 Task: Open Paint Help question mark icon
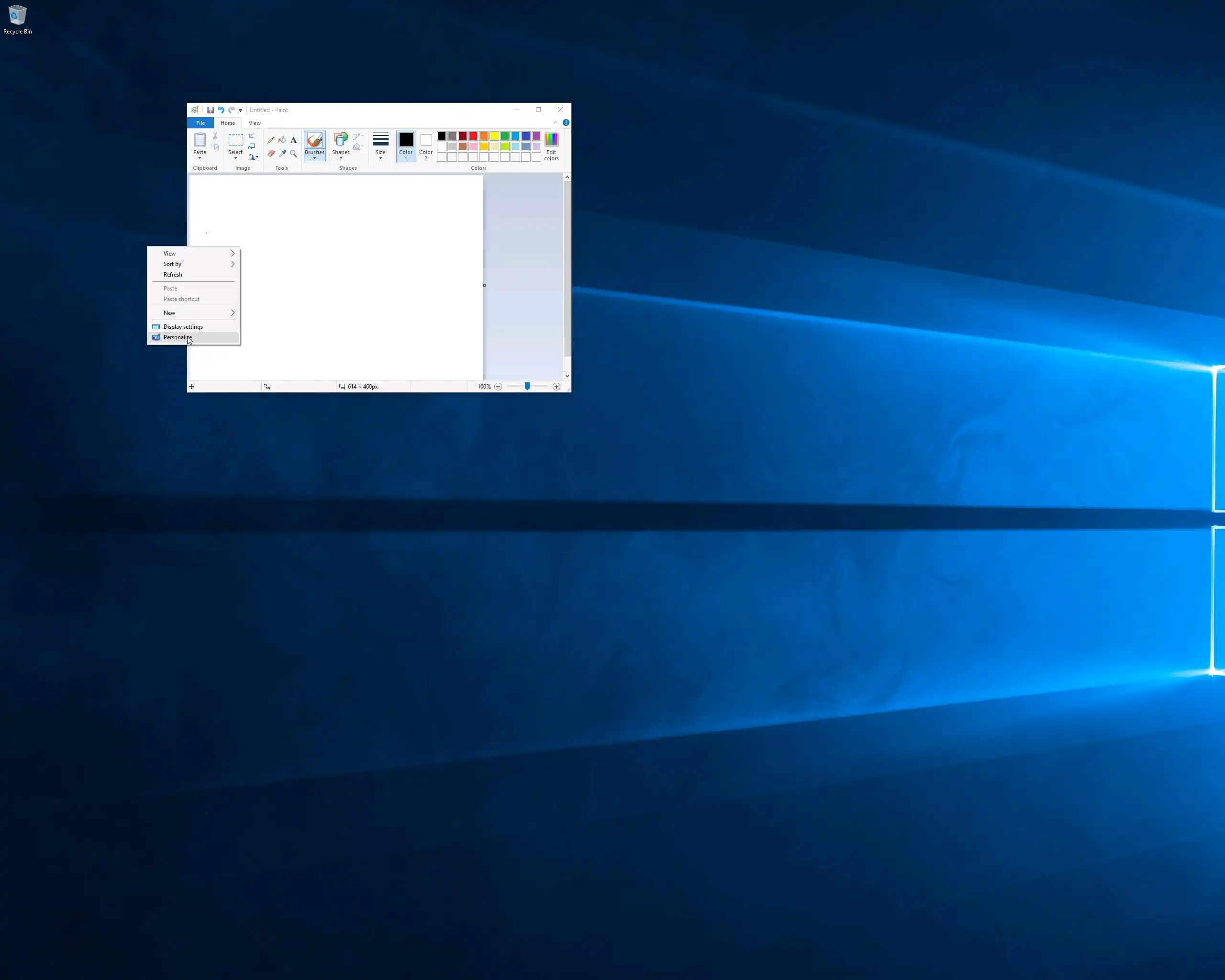point(566,122)
